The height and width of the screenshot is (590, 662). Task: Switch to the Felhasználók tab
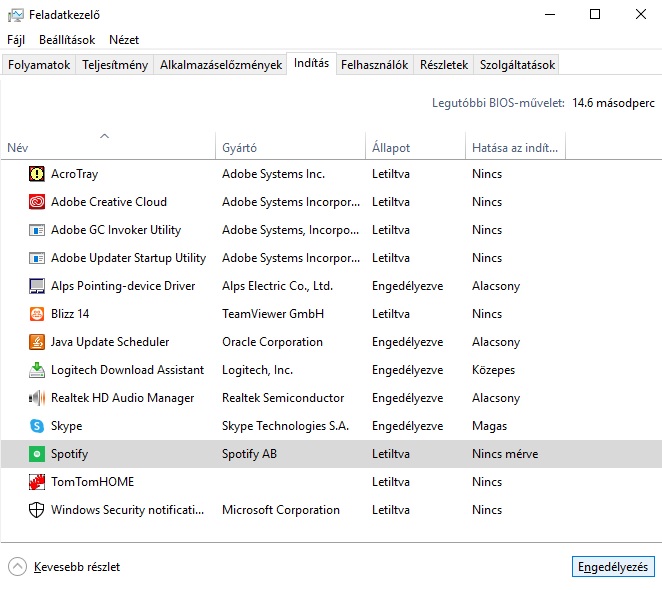374,65
